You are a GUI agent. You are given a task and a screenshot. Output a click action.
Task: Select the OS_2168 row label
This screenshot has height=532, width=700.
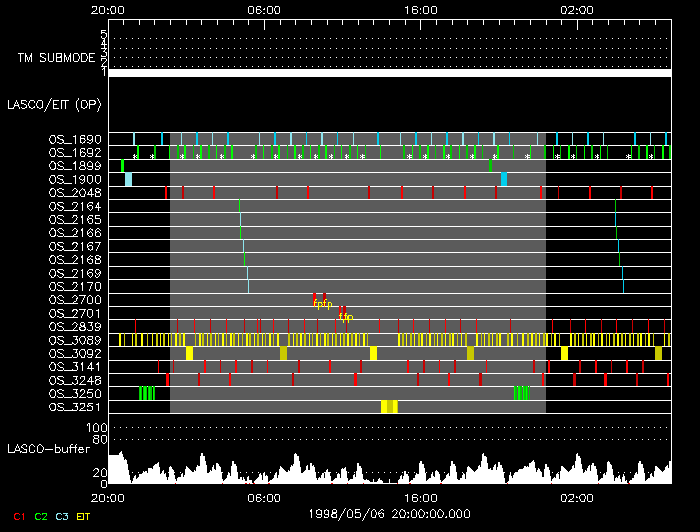(x=75, y=260)
